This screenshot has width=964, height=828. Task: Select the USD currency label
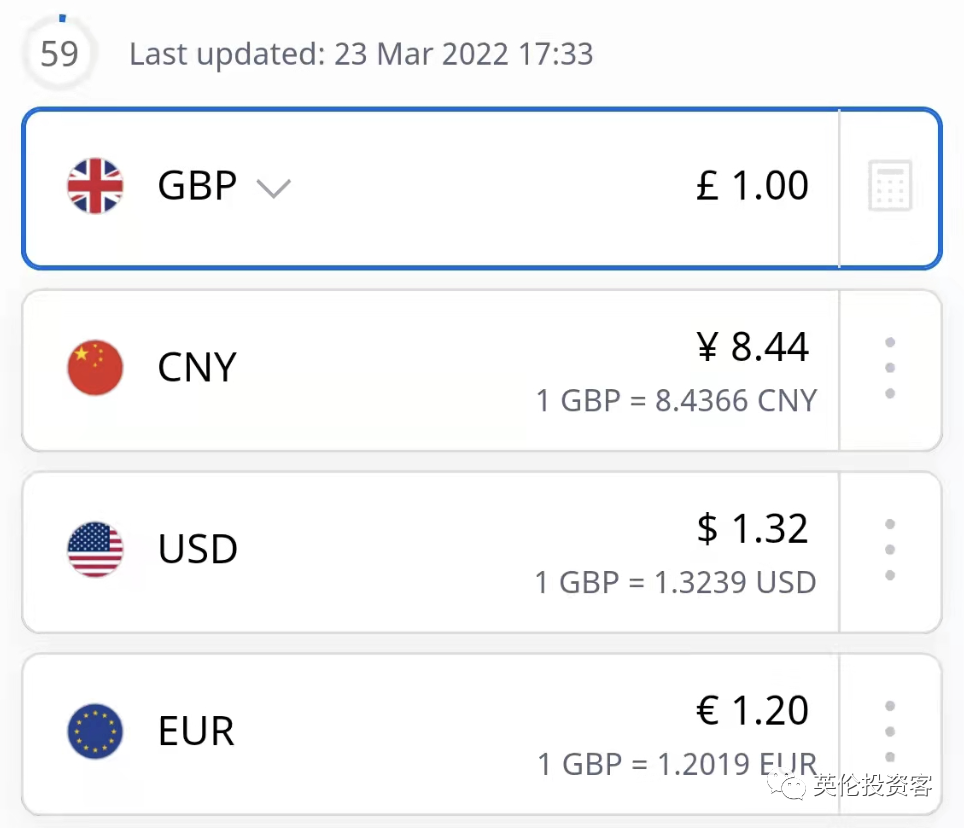[x=198, y=549]
